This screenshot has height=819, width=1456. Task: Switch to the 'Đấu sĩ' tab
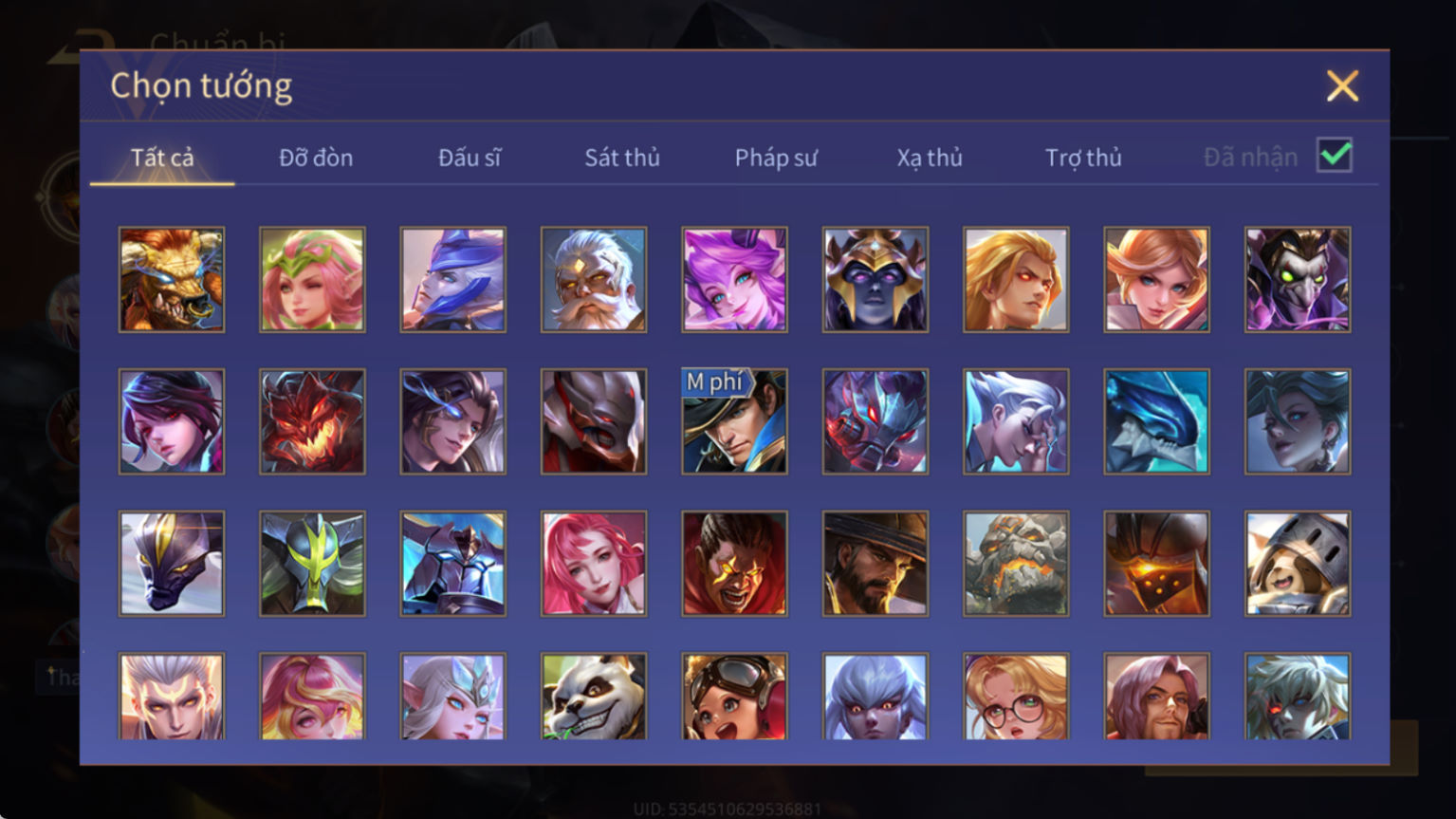[470, 158]
